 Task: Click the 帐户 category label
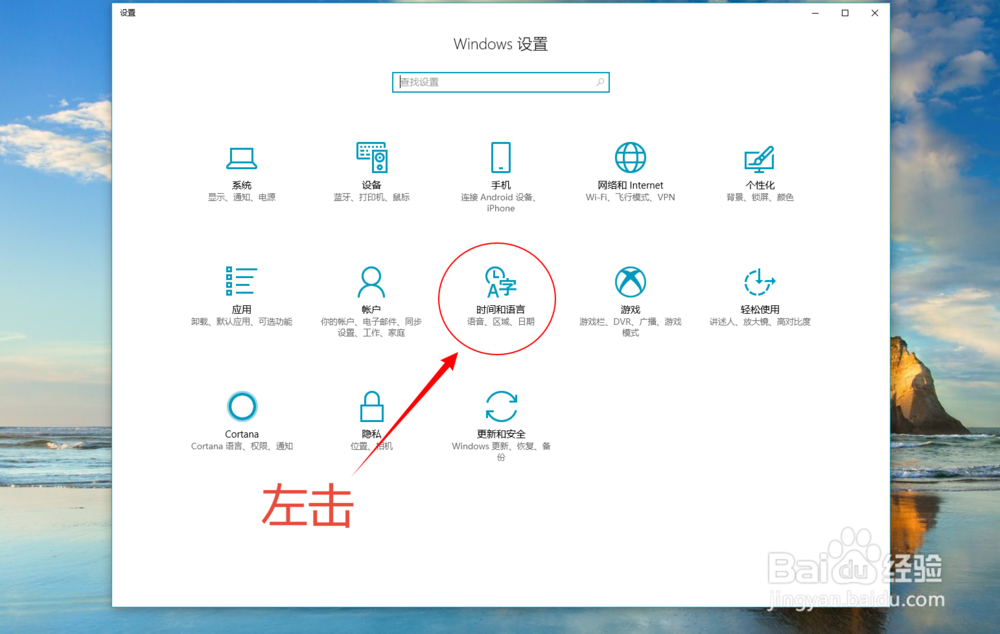(x=371, y=309)
